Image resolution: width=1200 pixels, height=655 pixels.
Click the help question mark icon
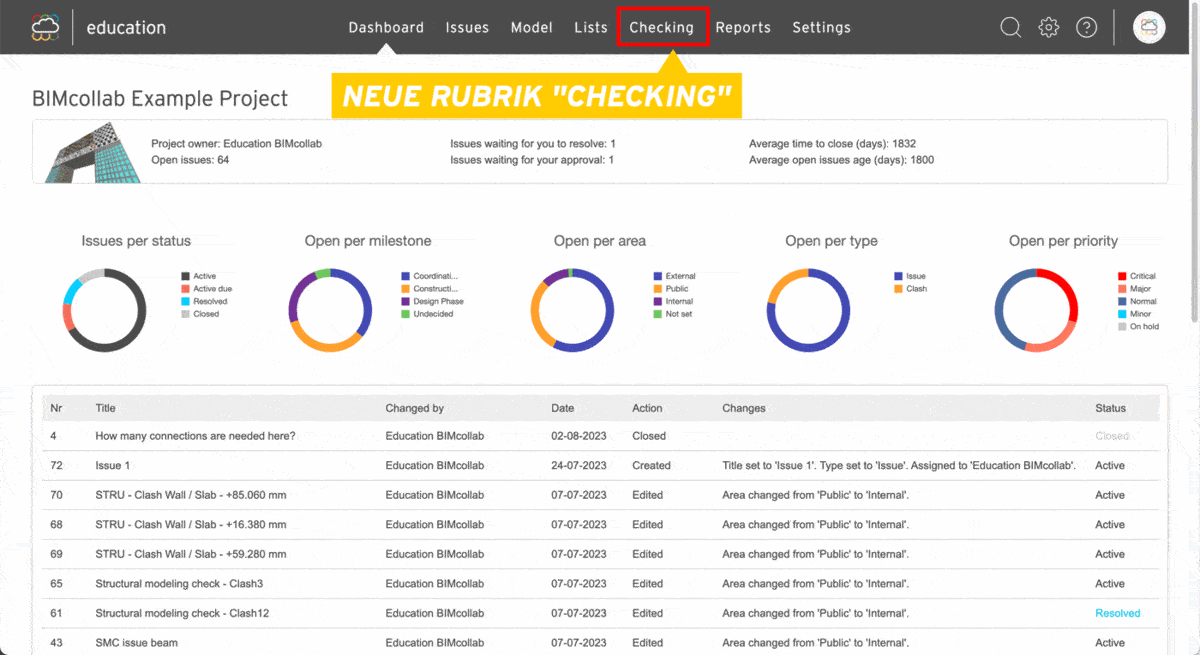tap(1086, 27)
